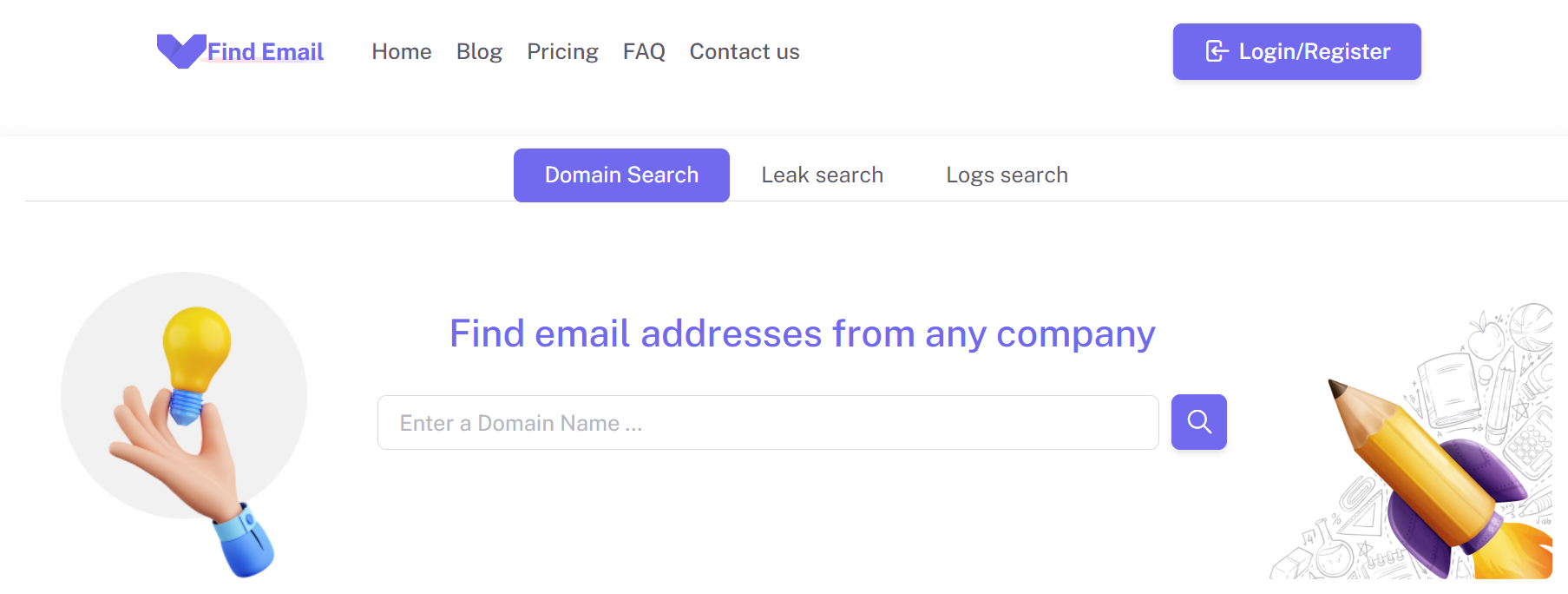Select the Domain Search tab
This screenshot has width=1568, height=594.
(x=621, y=175)
